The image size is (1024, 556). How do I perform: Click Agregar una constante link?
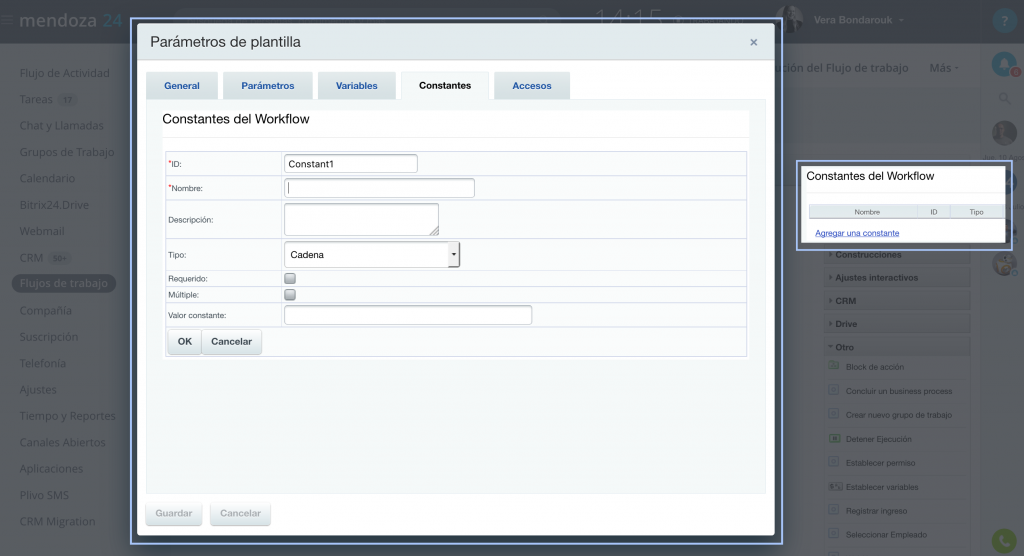tap(857, 233)
